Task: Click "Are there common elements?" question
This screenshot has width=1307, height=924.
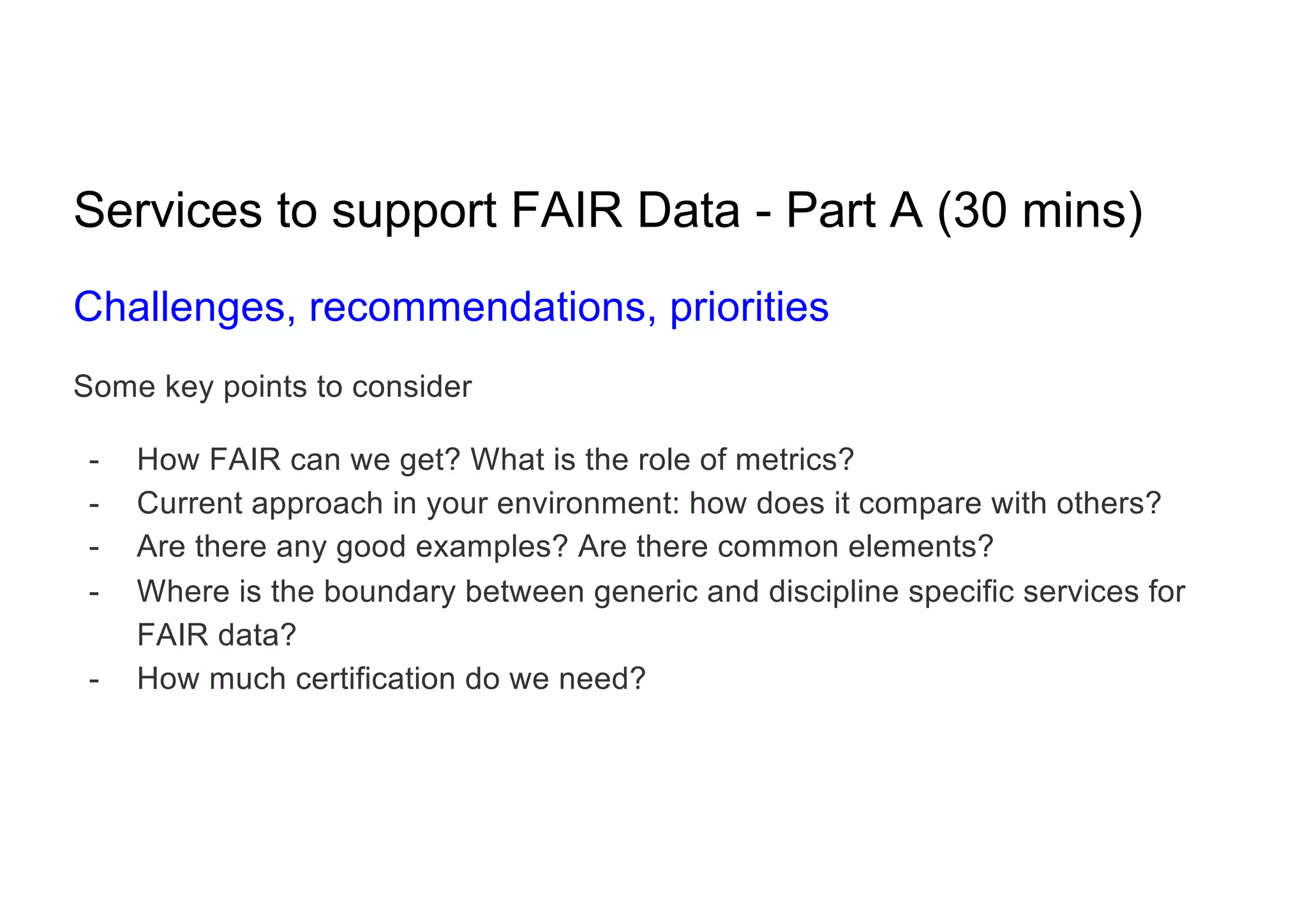Action: [x=786, y=547]
